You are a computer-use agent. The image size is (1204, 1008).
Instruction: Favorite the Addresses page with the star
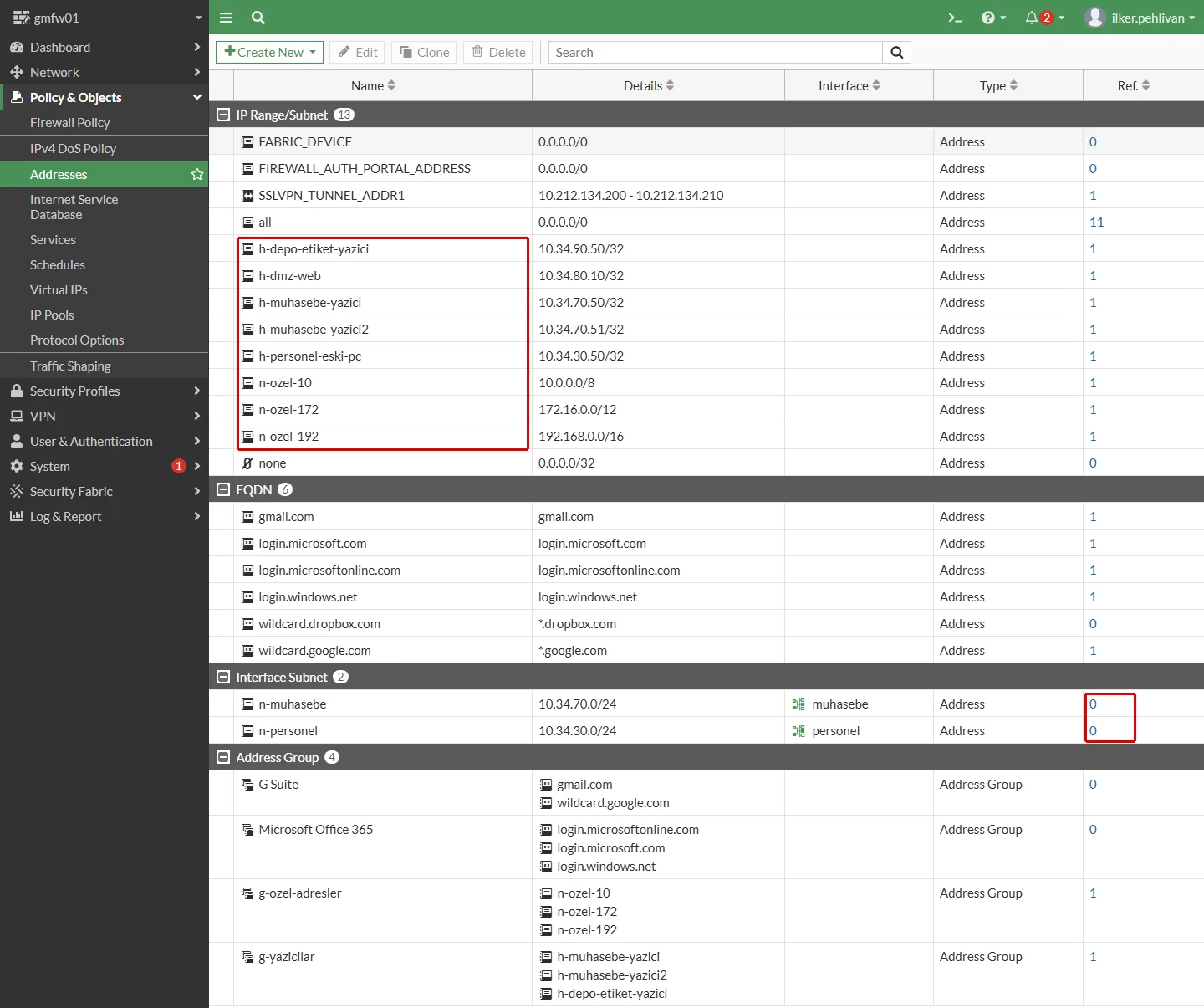[x=197, y=174]
